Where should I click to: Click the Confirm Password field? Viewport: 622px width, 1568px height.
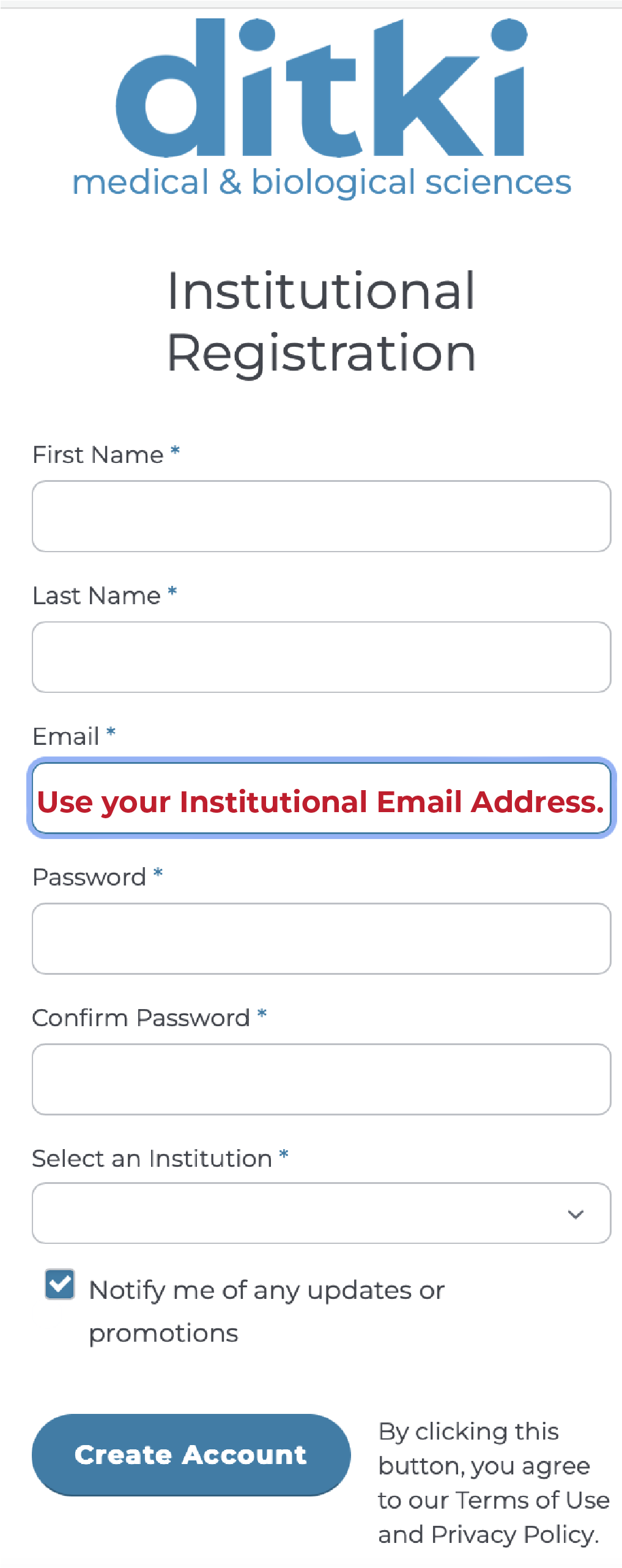(321, 1079)
